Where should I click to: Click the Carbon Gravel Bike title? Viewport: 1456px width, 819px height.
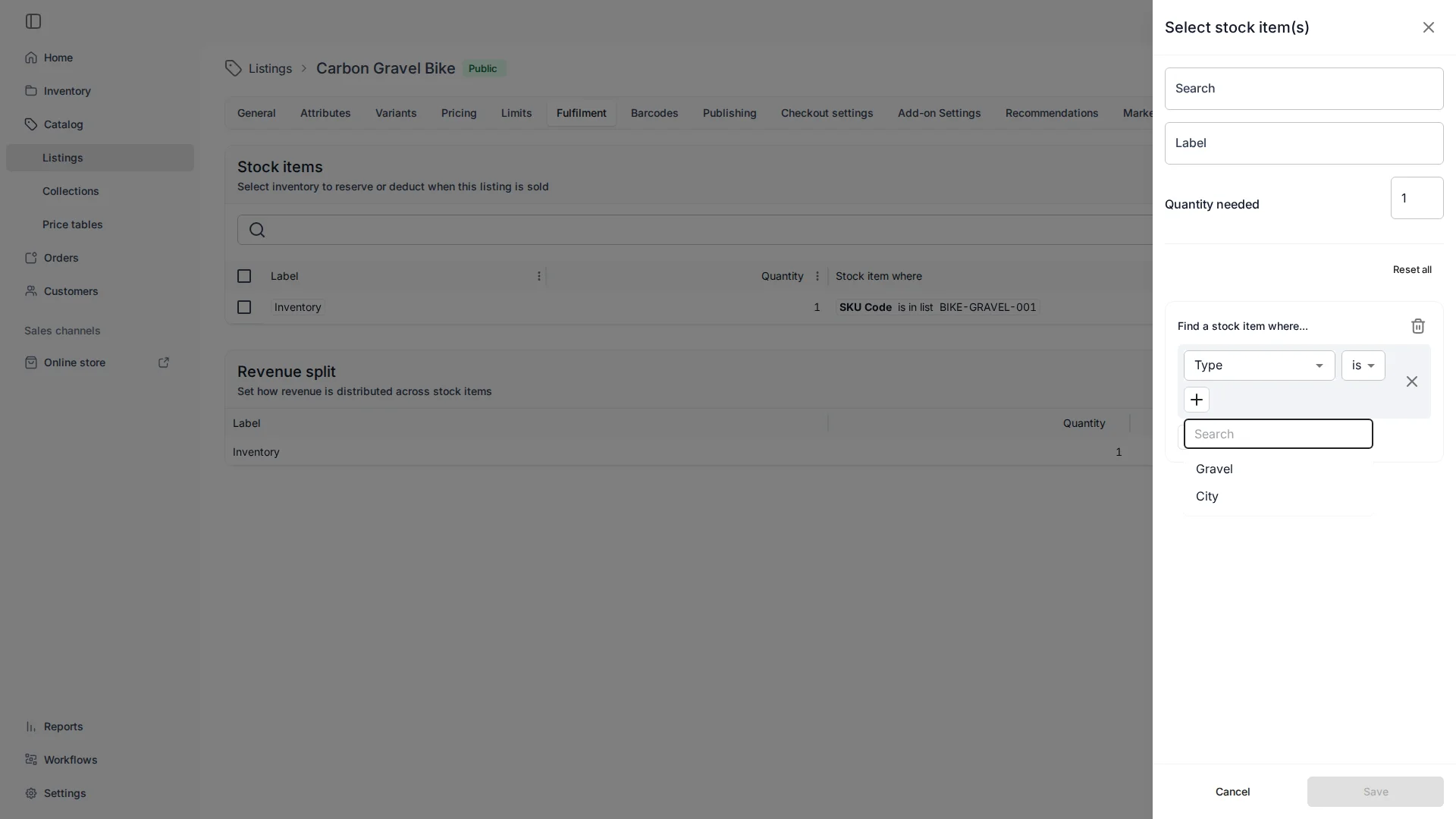coord(386,68)
